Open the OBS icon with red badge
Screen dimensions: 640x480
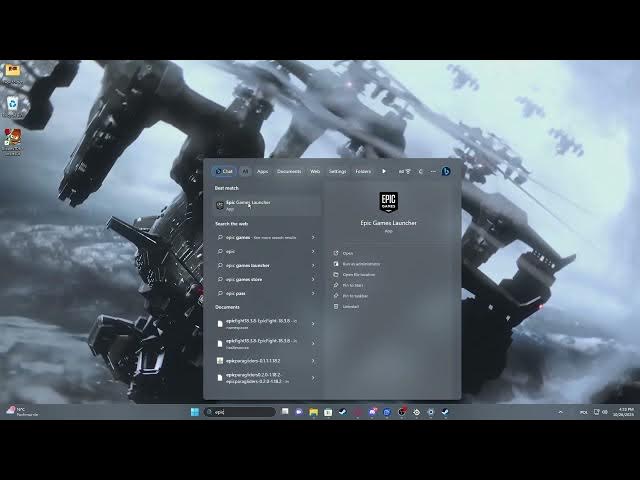tap(402, 411)
